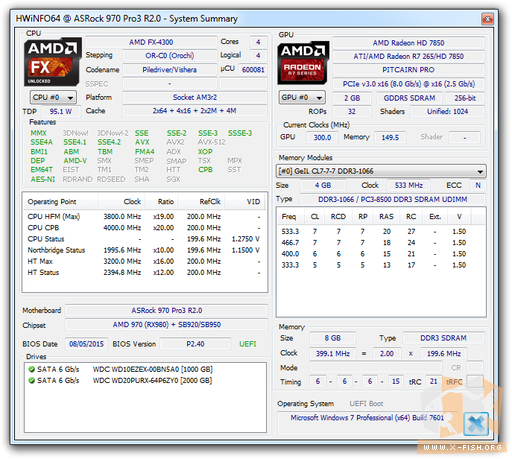Open the CPU #0 selector dropdown
The width and height of the screenshot is (512, 459).
pyautogui.click(x=53, y=97)
